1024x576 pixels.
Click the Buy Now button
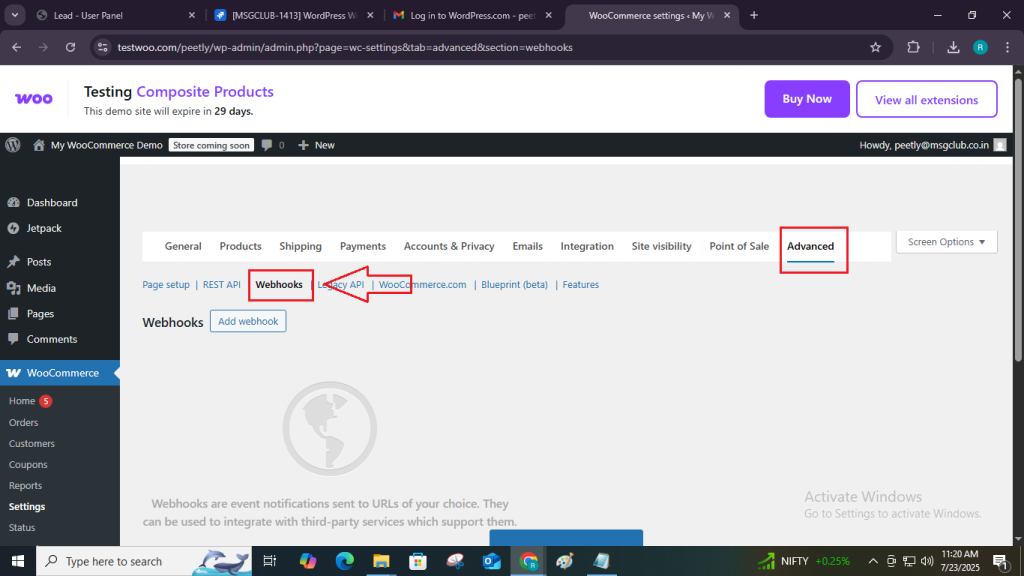coord(807,99)
